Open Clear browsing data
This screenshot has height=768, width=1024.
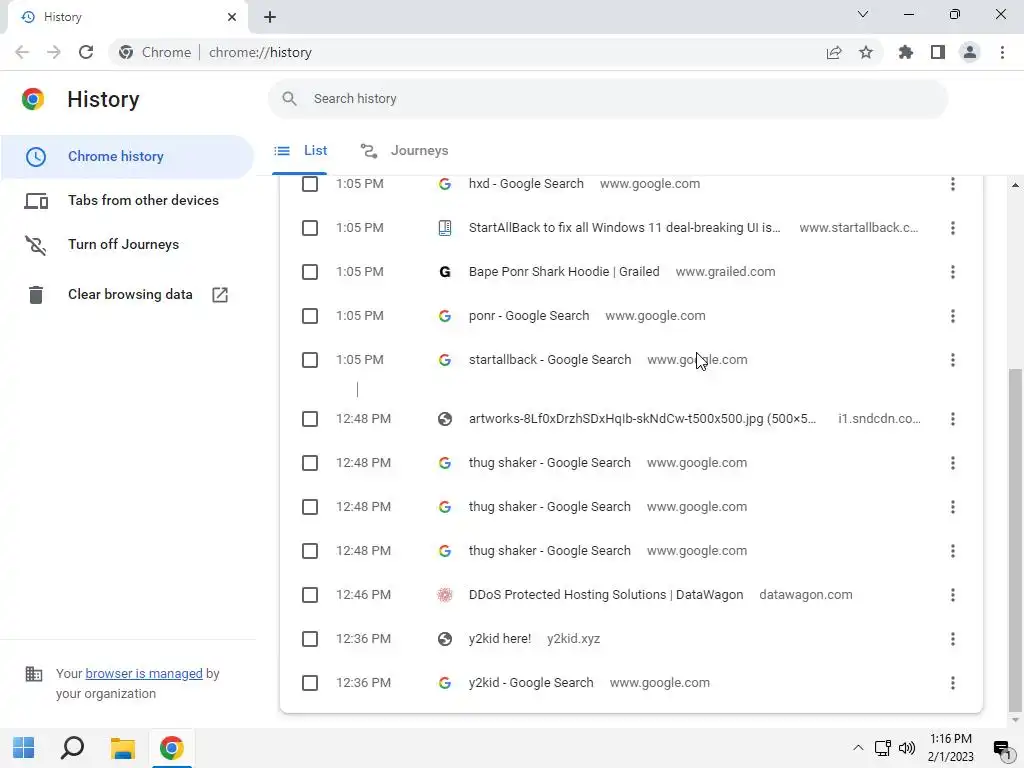point(127,295)
